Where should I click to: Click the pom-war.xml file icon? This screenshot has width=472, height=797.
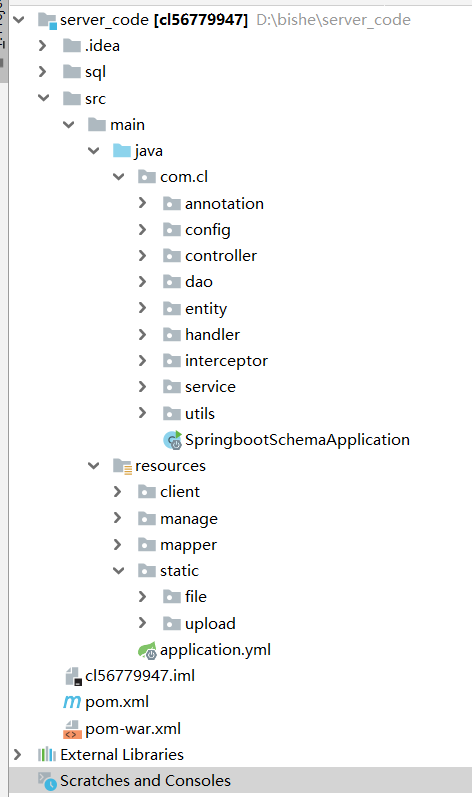click(x=72, y=729)
